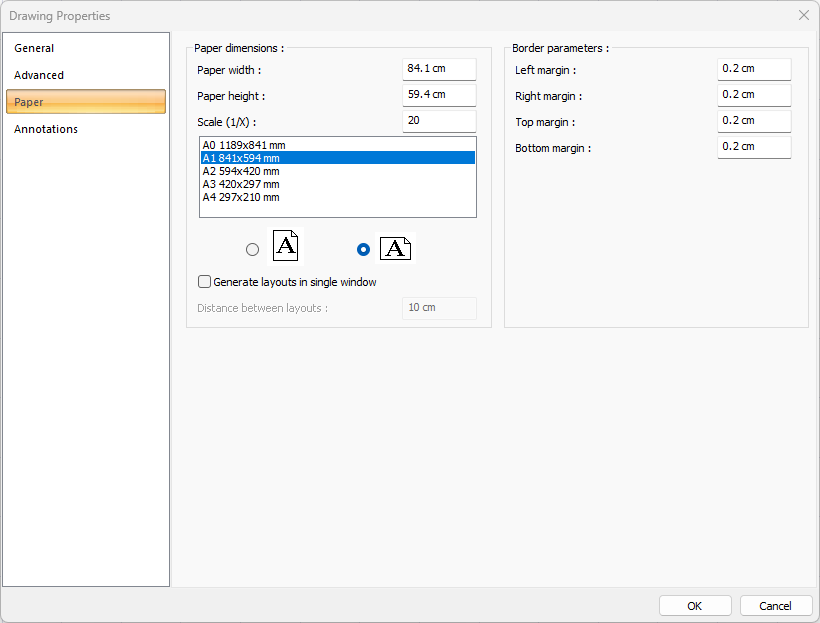Viewport: 820px width, 623px height.
Task: Click the portrait orientation page icon
Action: click(285, 247)
